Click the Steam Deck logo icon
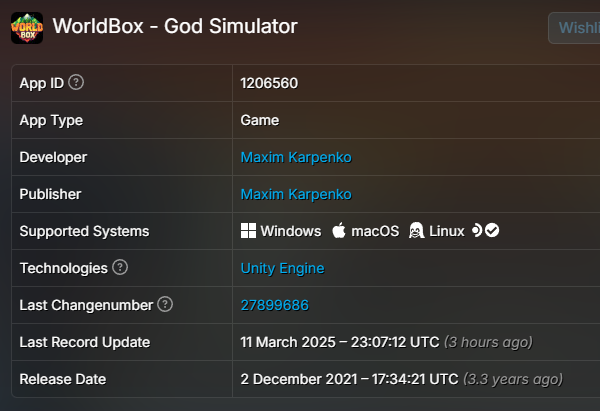600x411 pixels. click(477, 230)
